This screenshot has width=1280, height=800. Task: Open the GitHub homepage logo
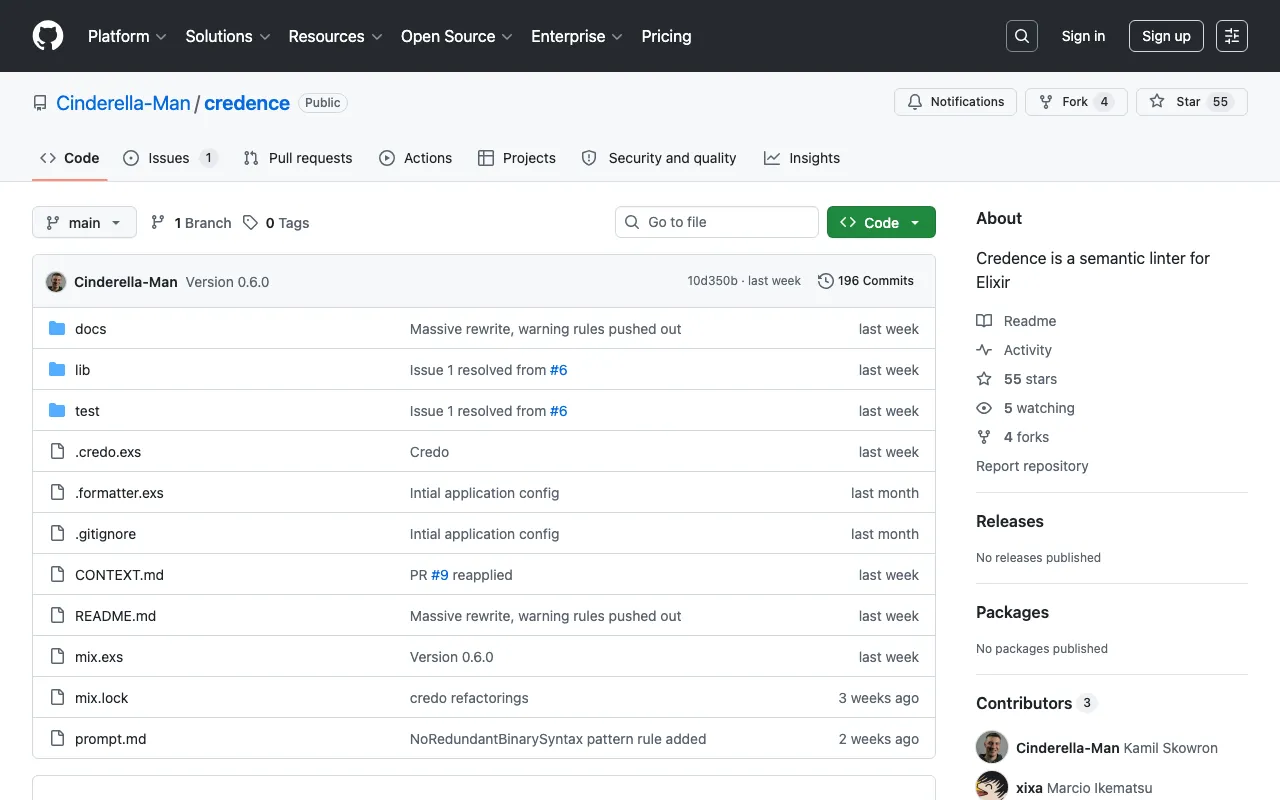pyautogui.click(x=48, y=36)
